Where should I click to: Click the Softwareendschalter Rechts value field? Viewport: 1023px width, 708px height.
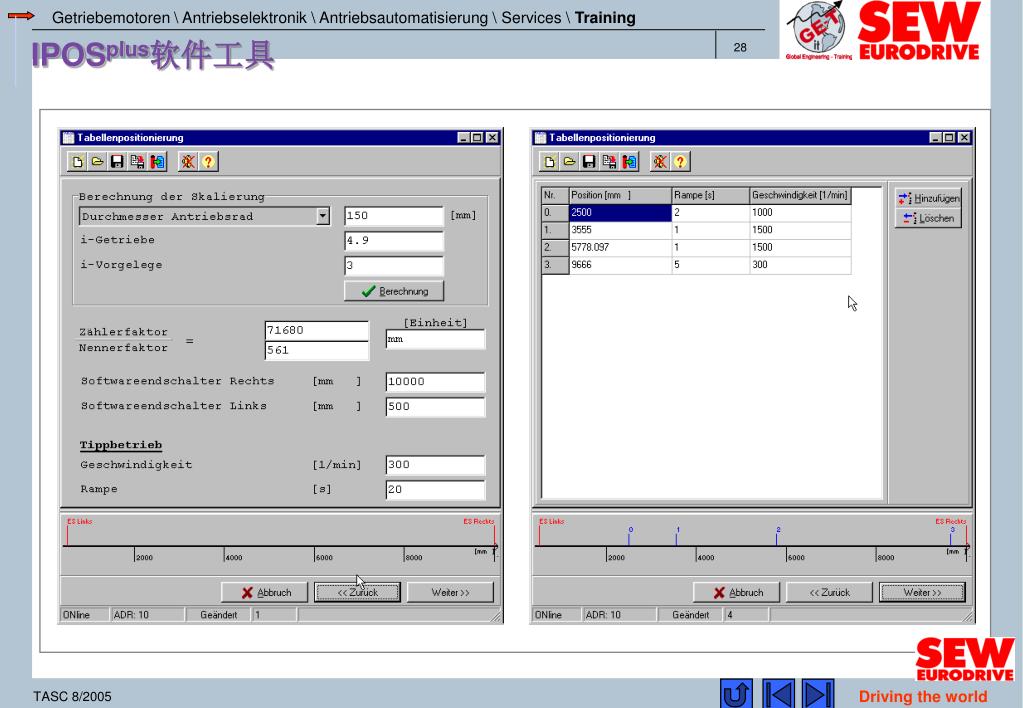pyautogui.click(x=434, y=382)
